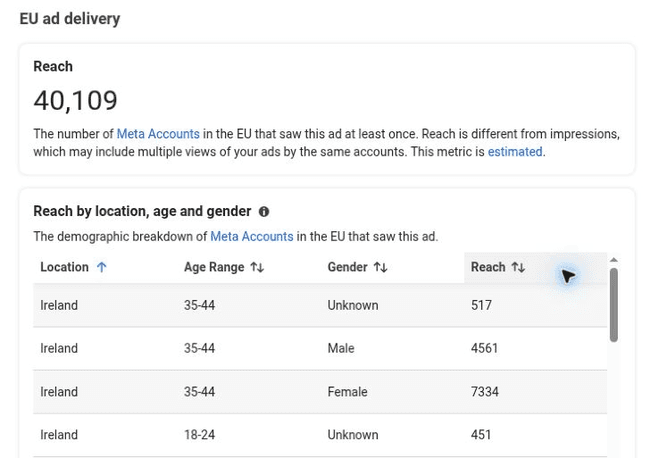Click the 35-44 age cell in the 517 row

[199, 305]
